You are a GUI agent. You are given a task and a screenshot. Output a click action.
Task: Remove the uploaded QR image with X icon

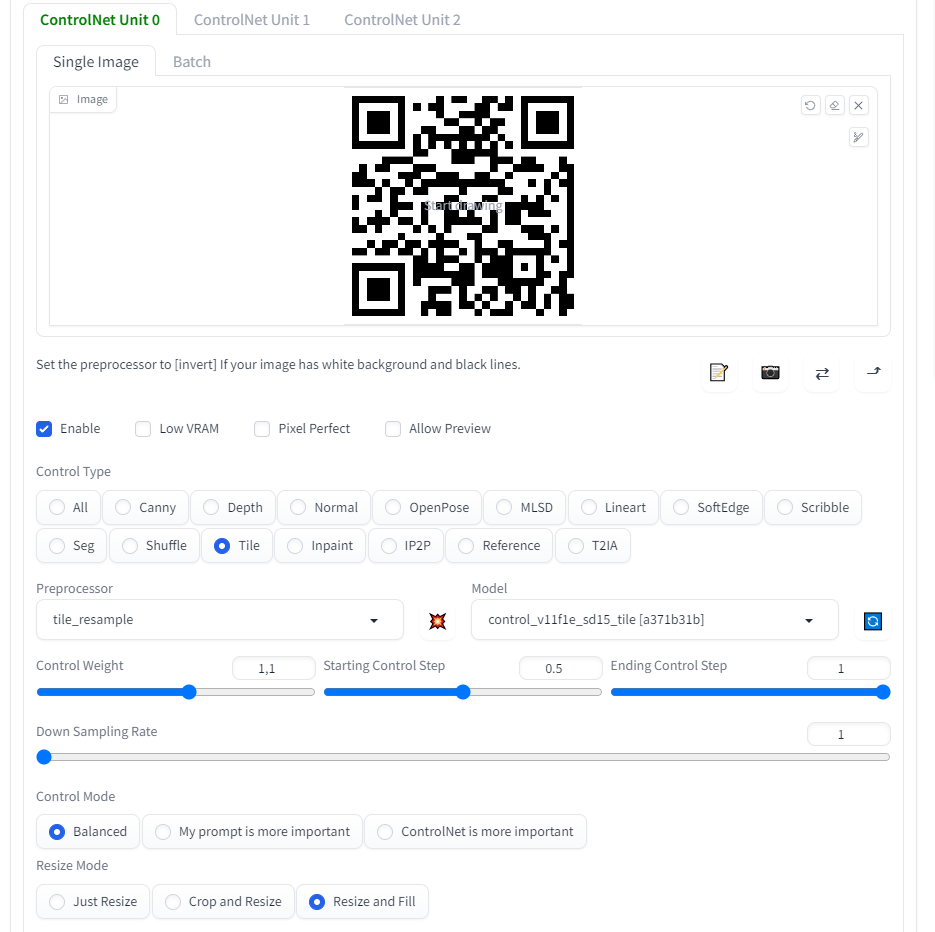(x=859, y=105)
